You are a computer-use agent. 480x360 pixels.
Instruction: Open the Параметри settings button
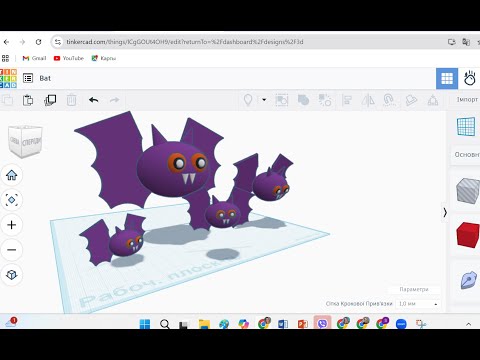414,289
